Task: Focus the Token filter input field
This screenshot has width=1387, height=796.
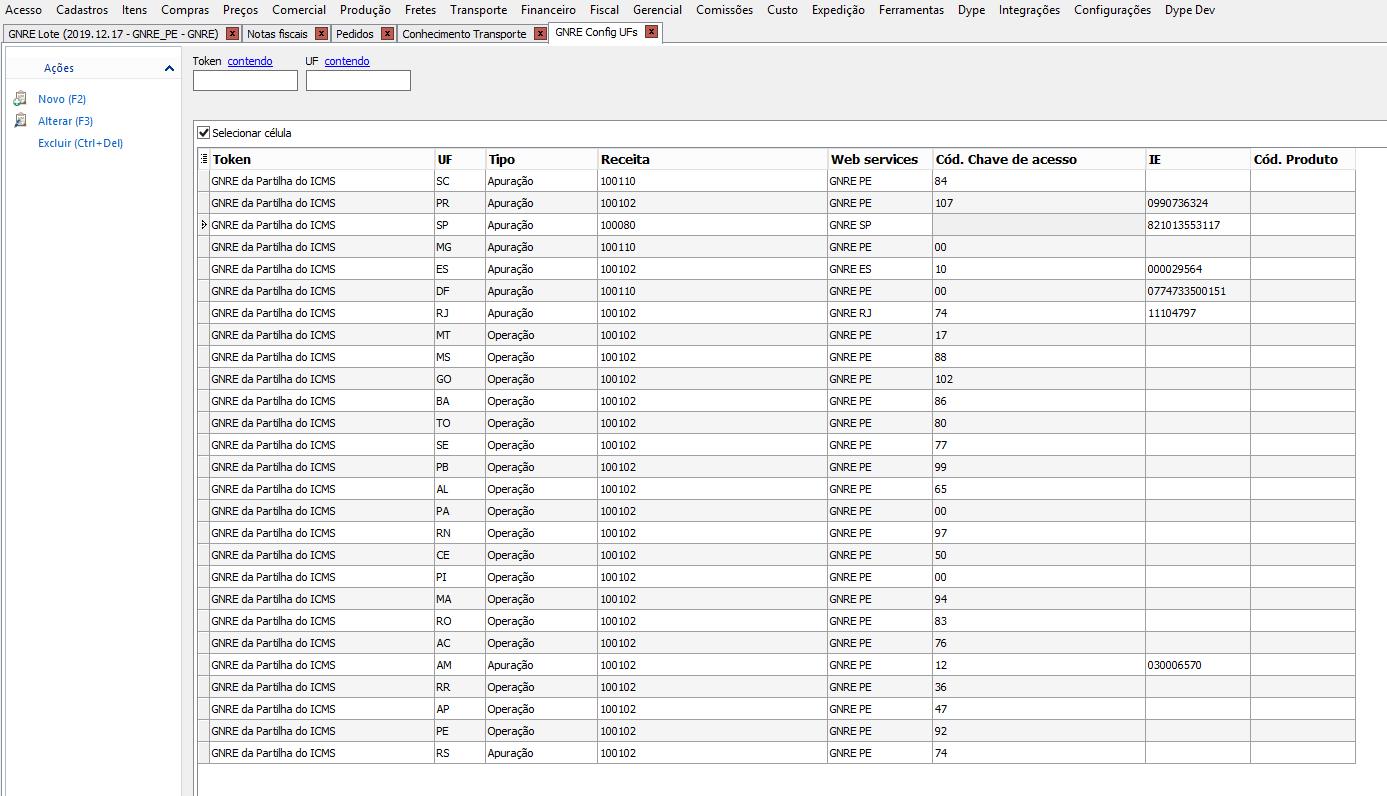Action: pyautogui.click(x=245, y=80)
